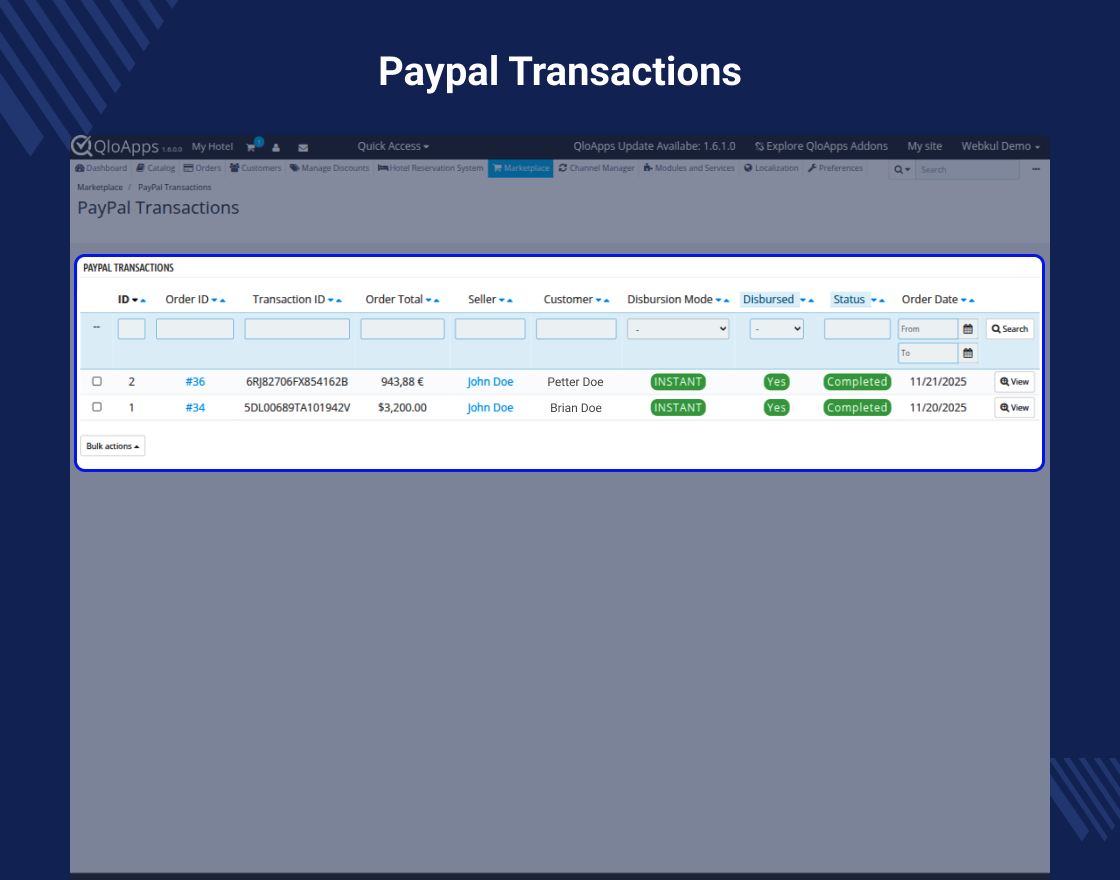Click the Search filter button

point(1010,329)
